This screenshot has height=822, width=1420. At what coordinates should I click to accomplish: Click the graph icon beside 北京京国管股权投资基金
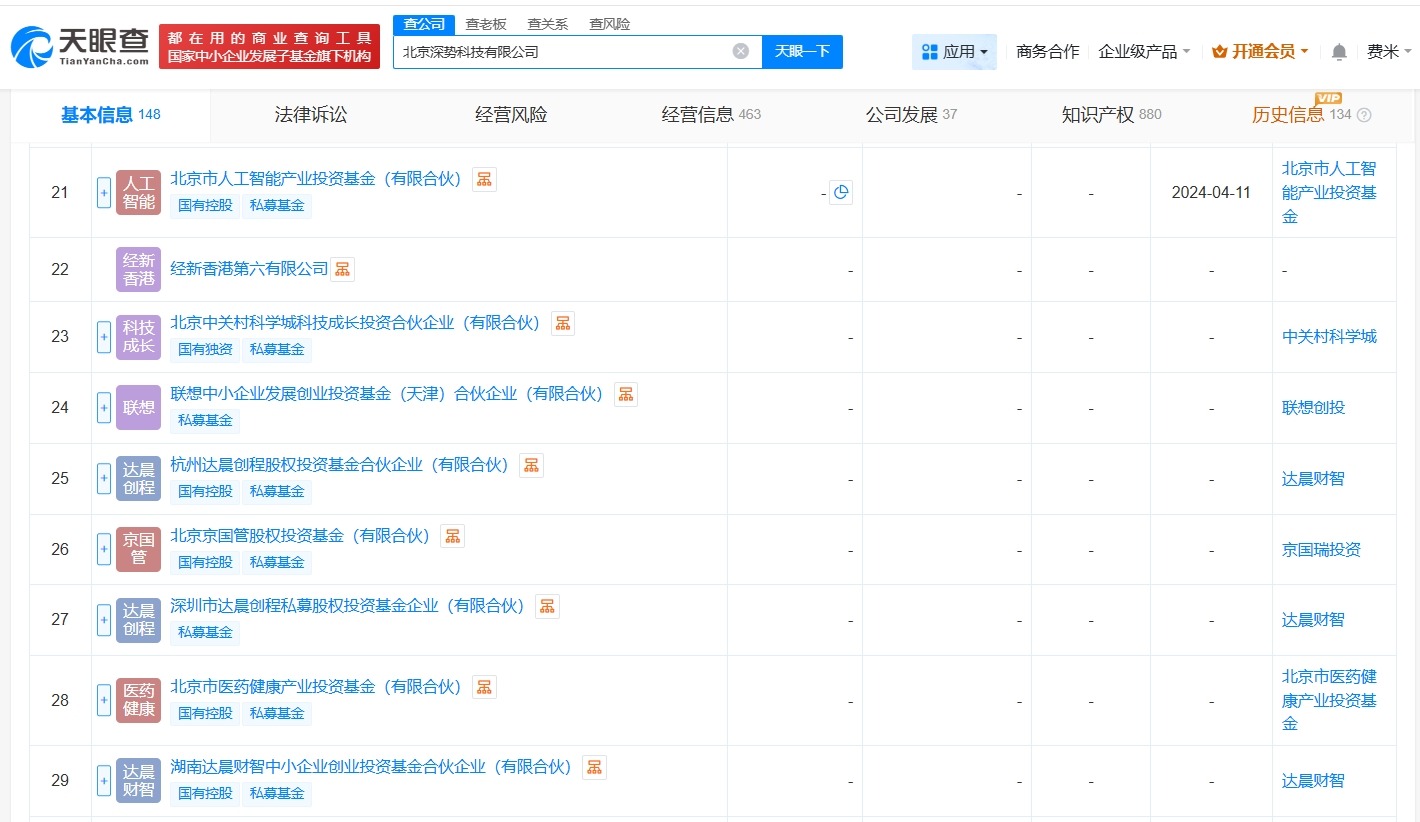(x=452, y=536)
